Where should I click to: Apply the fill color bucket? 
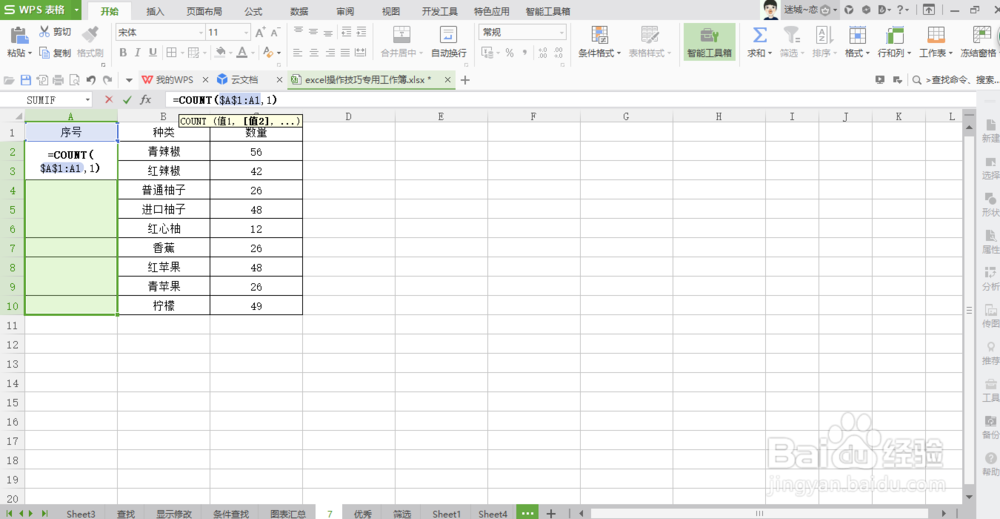pos(221,52)
